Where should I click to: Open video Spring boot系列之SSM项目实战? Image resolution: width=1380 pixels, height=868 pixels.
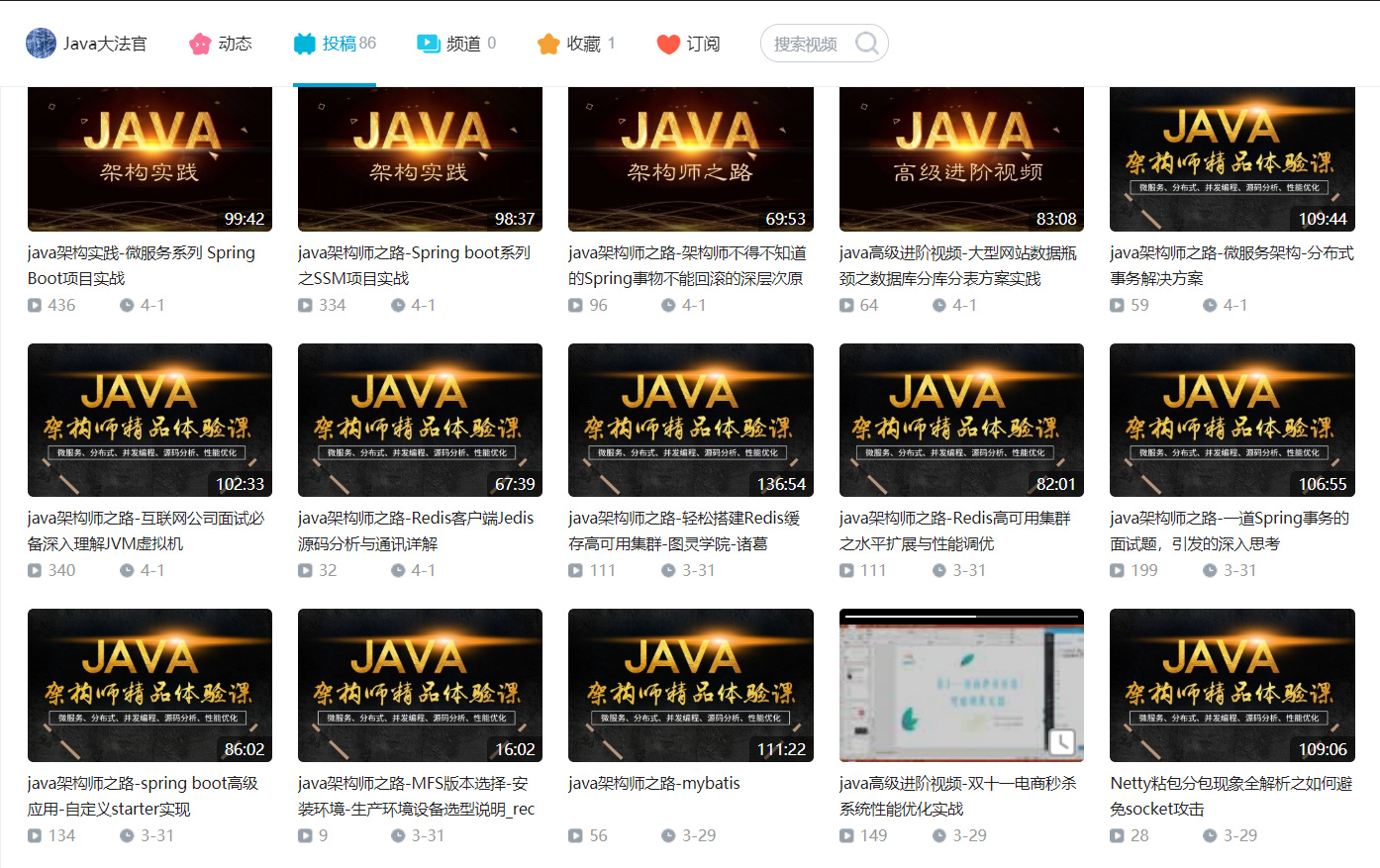pyautogui.click(x=414, y=265)
